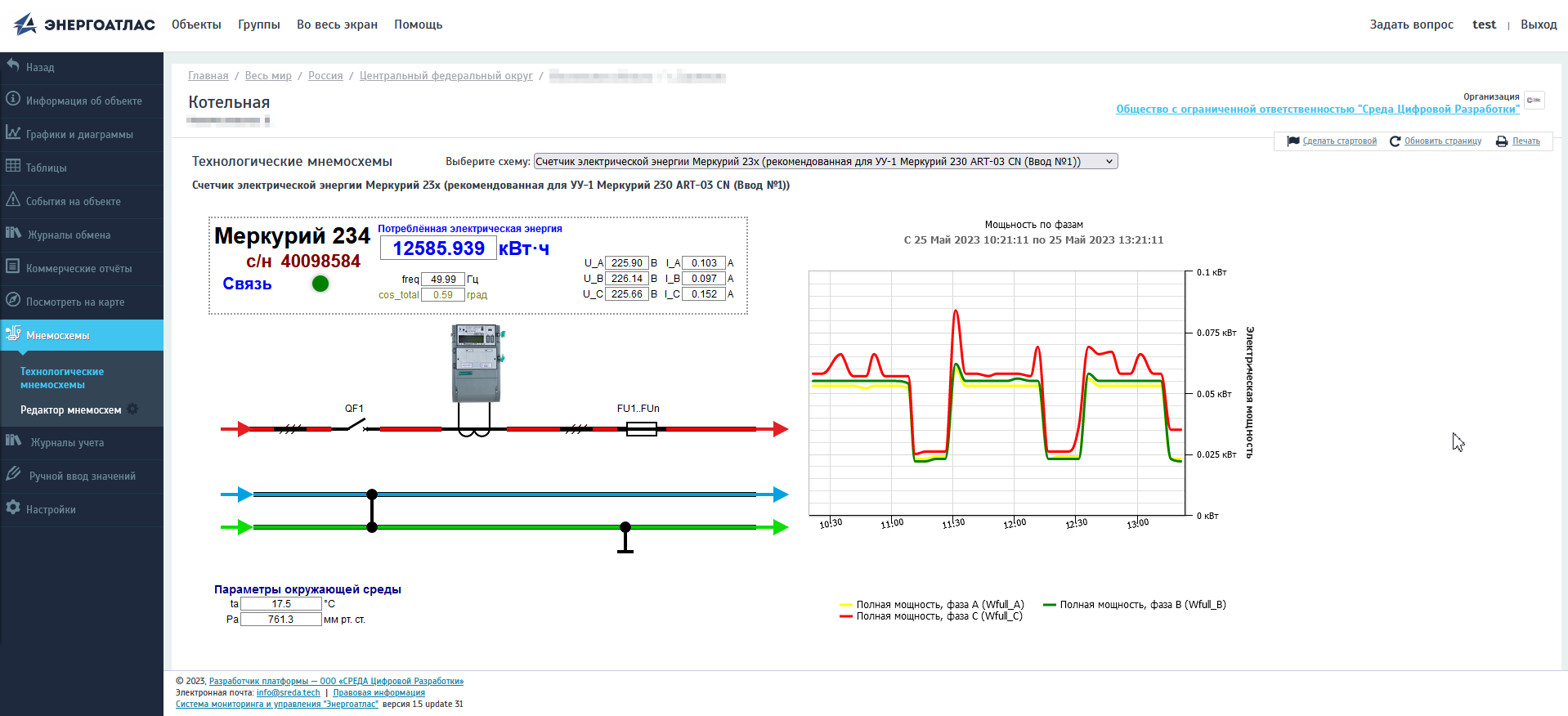
Task: Open Объекты in top menu
Action: (x=196, y=25)
